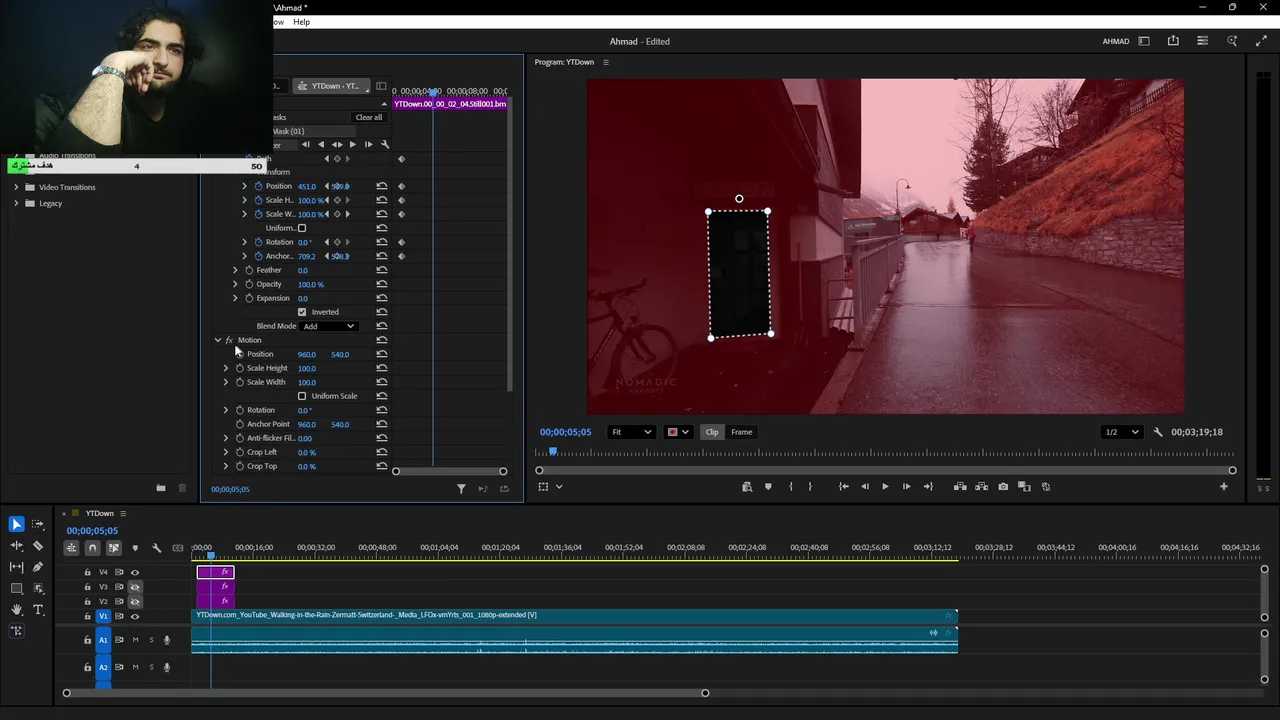Show the V3 track output
Image resolution: width=1280 pixels, height=720 pixels.
135,587
